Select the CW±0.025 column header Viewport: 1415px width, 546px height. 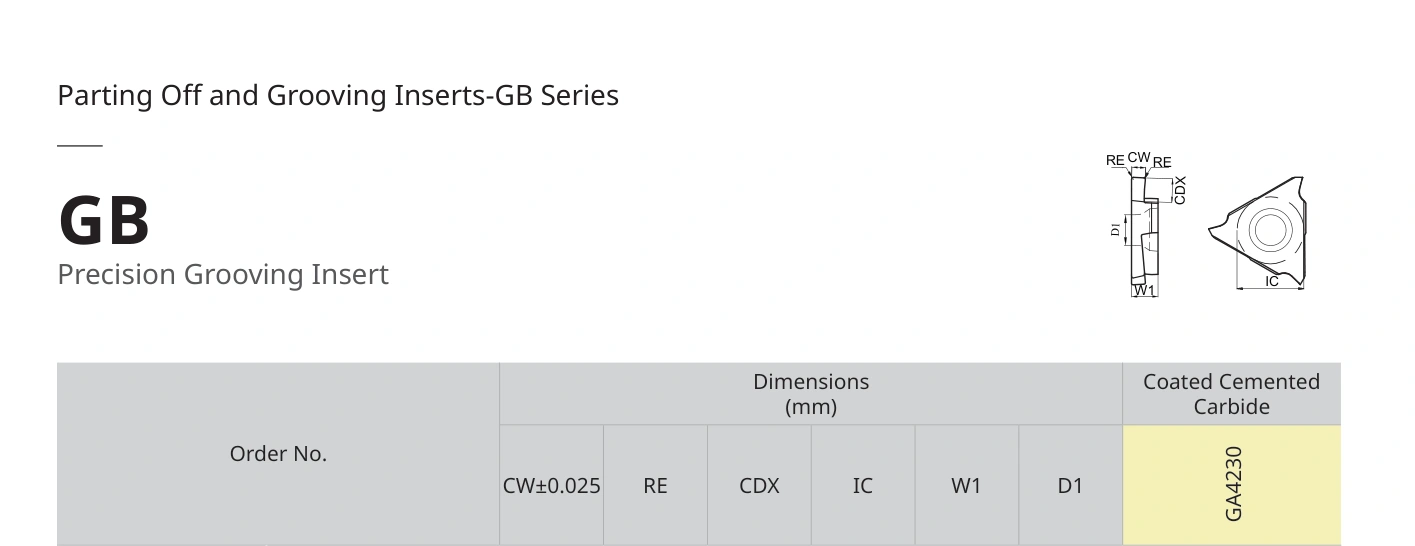tap(552, 486)
